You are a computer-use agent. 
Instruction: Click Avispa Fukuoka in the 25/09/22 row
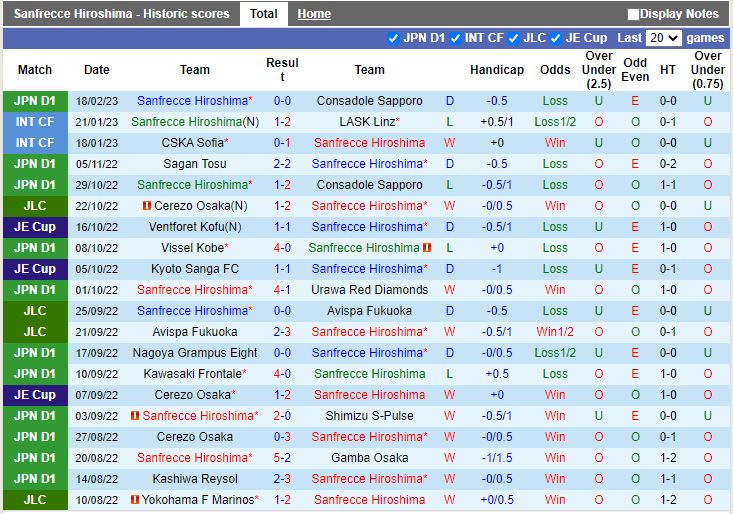click(369, 311)
